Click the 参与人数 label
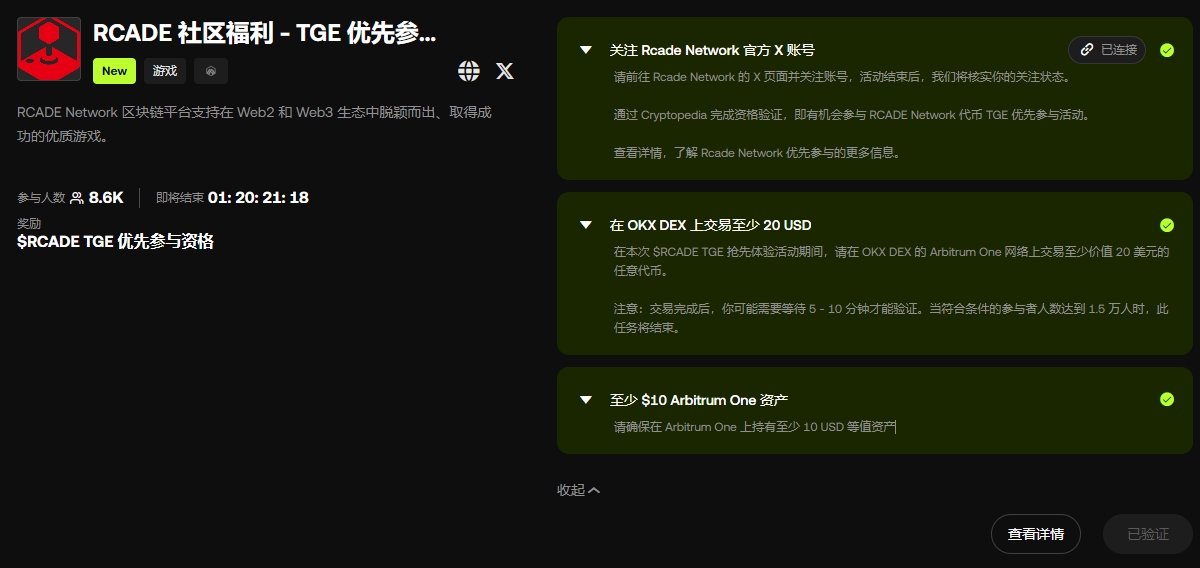The image size is (1200, 568). click(x=41, y=198)
